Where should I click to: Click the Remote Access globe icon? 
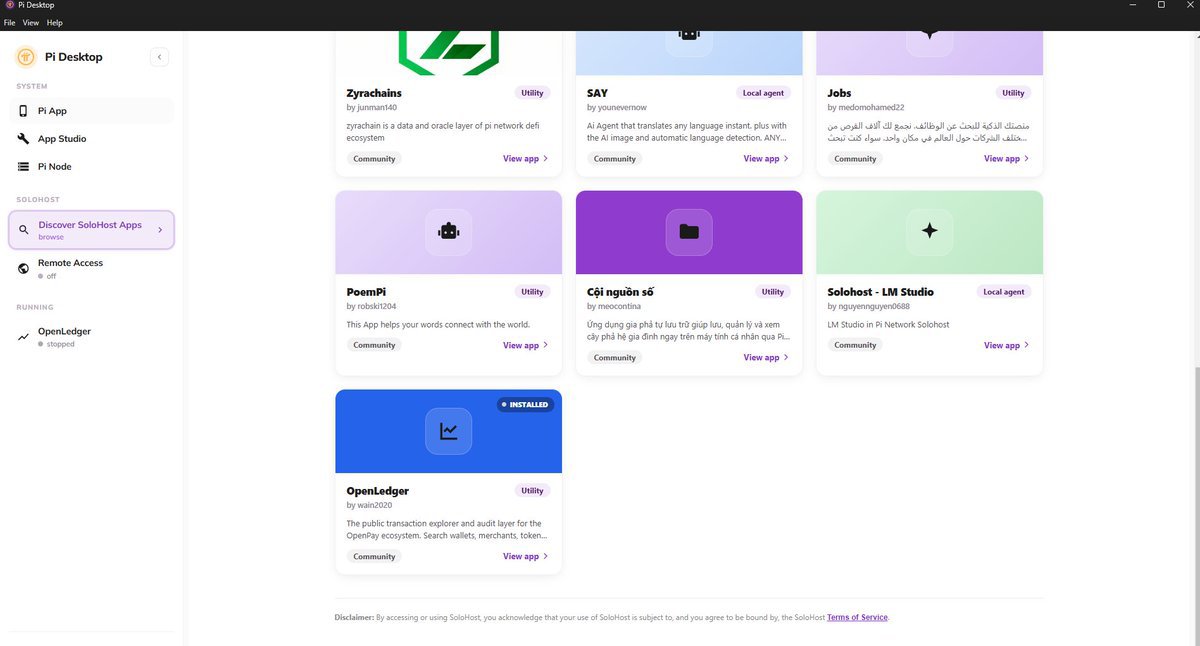tap(24, 268)
